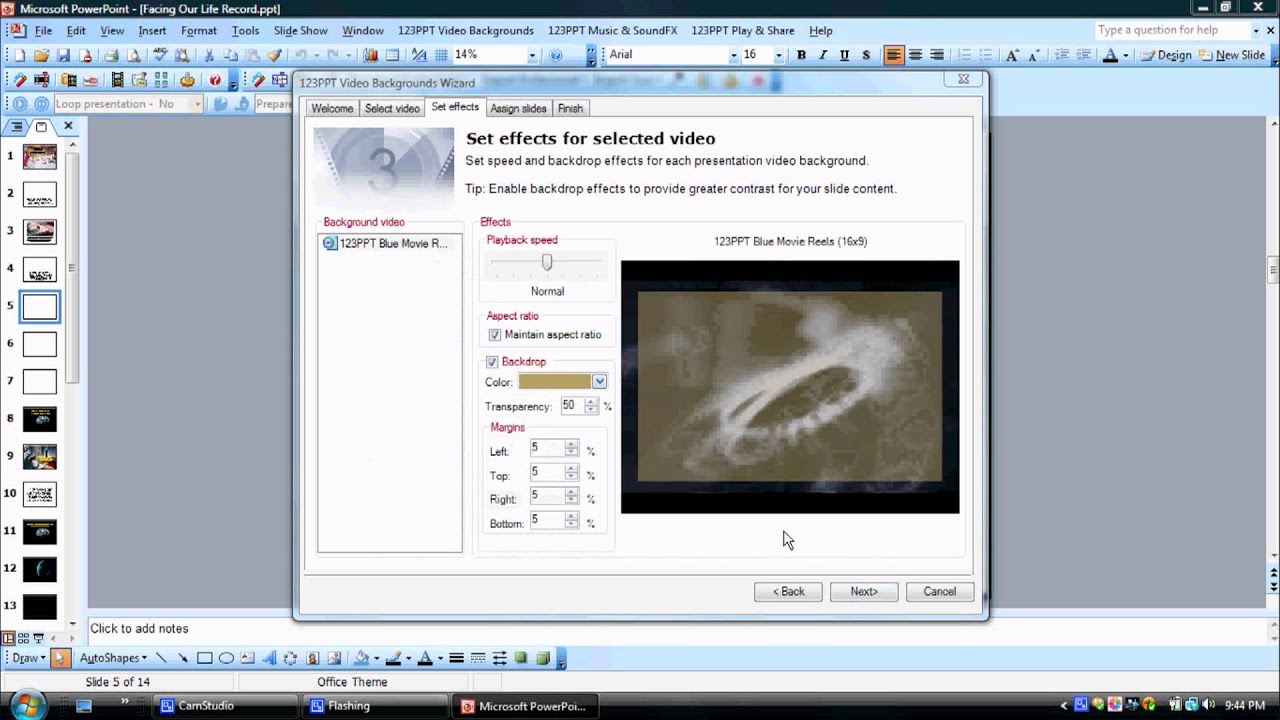
Task: Toggle Underline formatting
Action: pos(845,55)
